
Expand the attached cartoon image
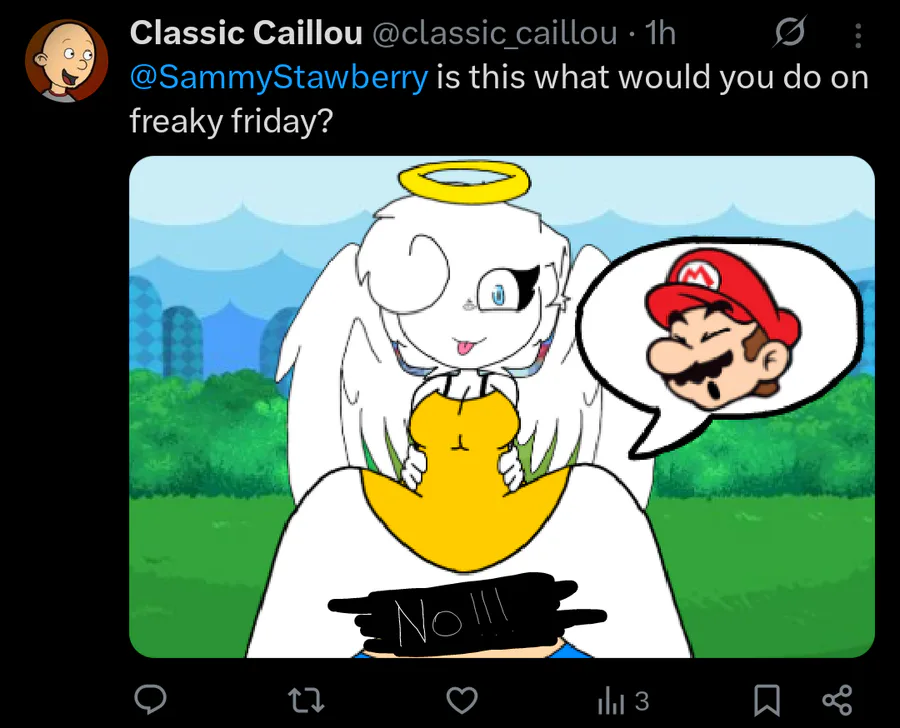(x=502, y=406)
